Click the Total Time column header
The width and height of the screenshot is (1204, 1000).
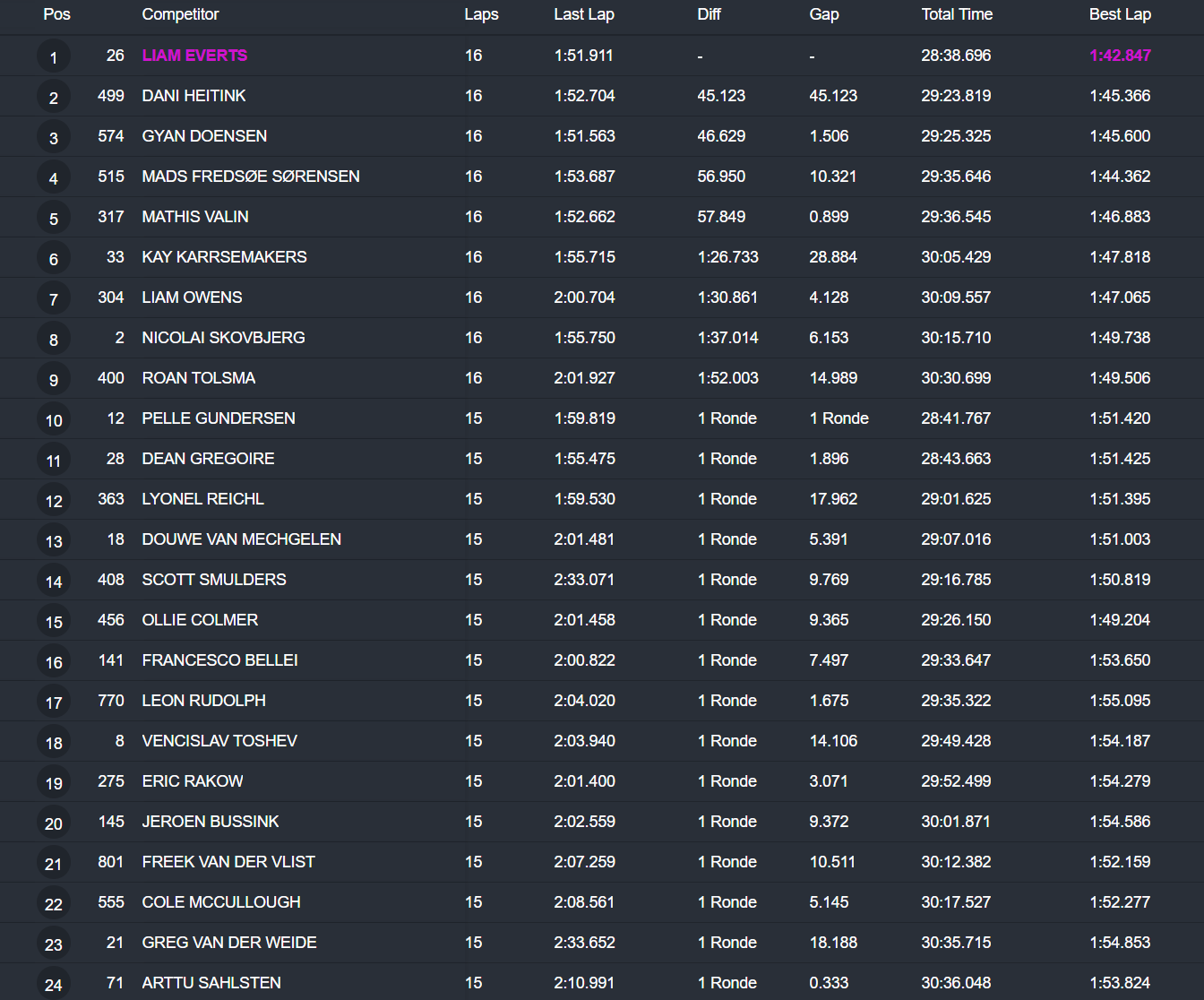pos(956,14)
